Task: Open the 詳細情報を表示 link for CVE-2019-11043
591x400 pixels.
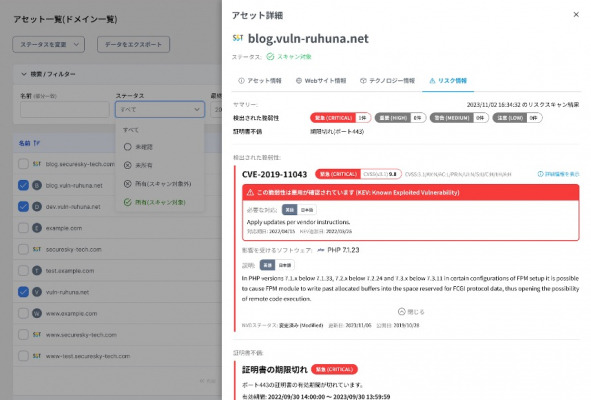Action: coord(558,174)
